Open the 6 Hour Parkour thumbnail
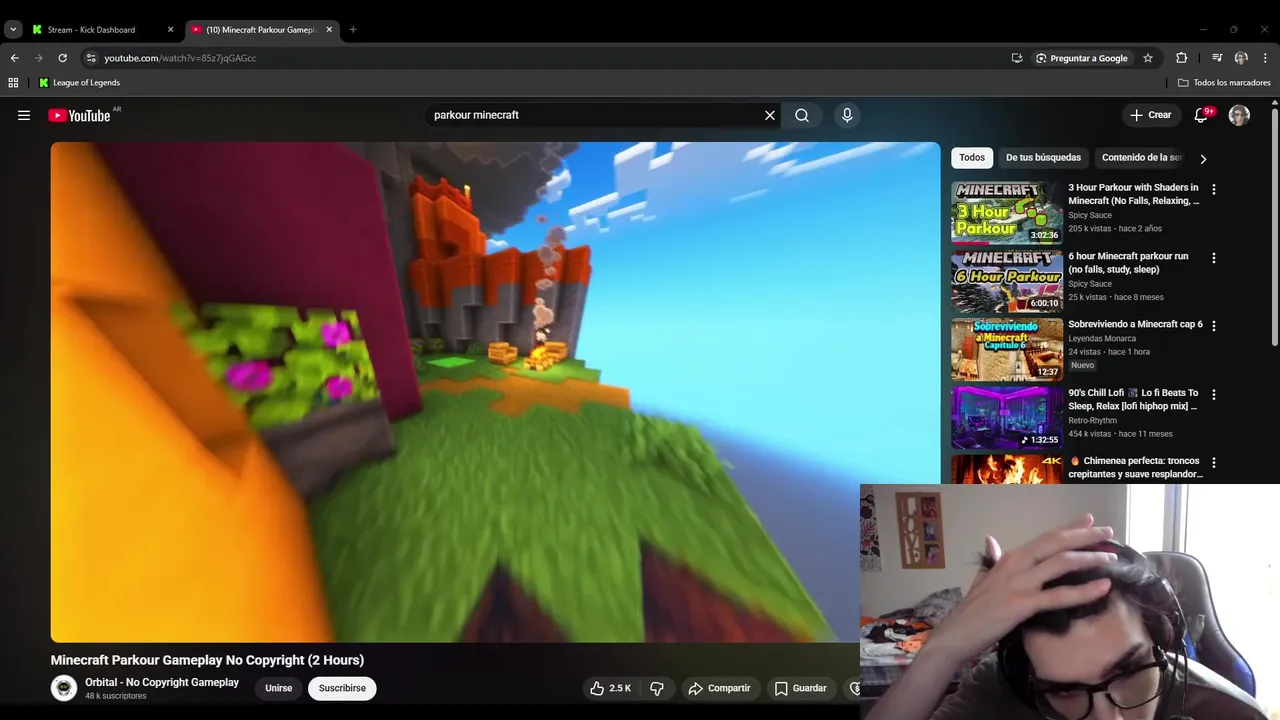Image resolution: width=1280 pixels, height=720 pixels. 1006,281
